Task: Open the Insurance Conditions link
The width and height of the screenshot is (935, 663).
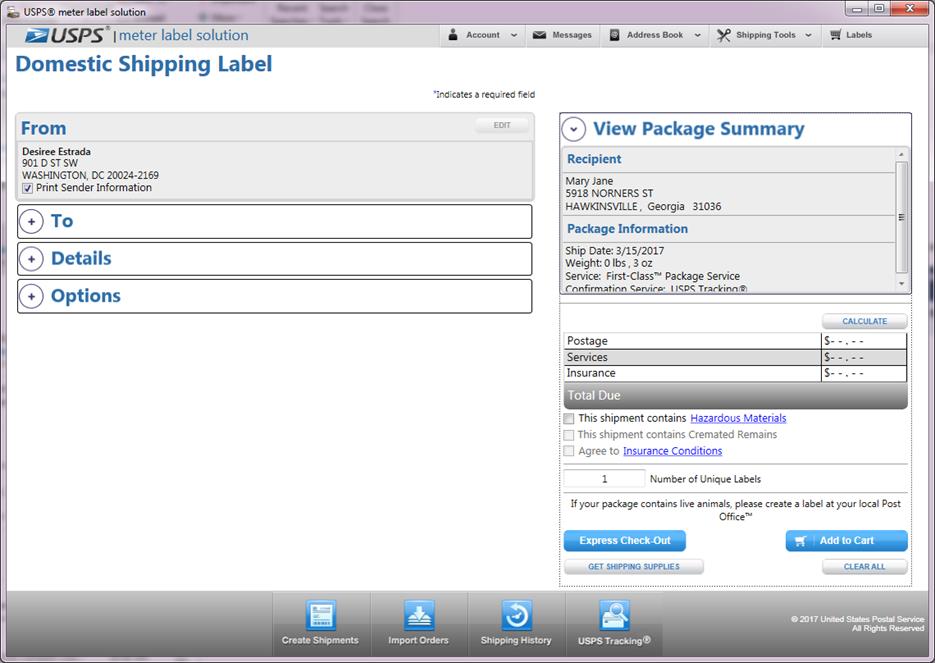Action: [673, 451]
